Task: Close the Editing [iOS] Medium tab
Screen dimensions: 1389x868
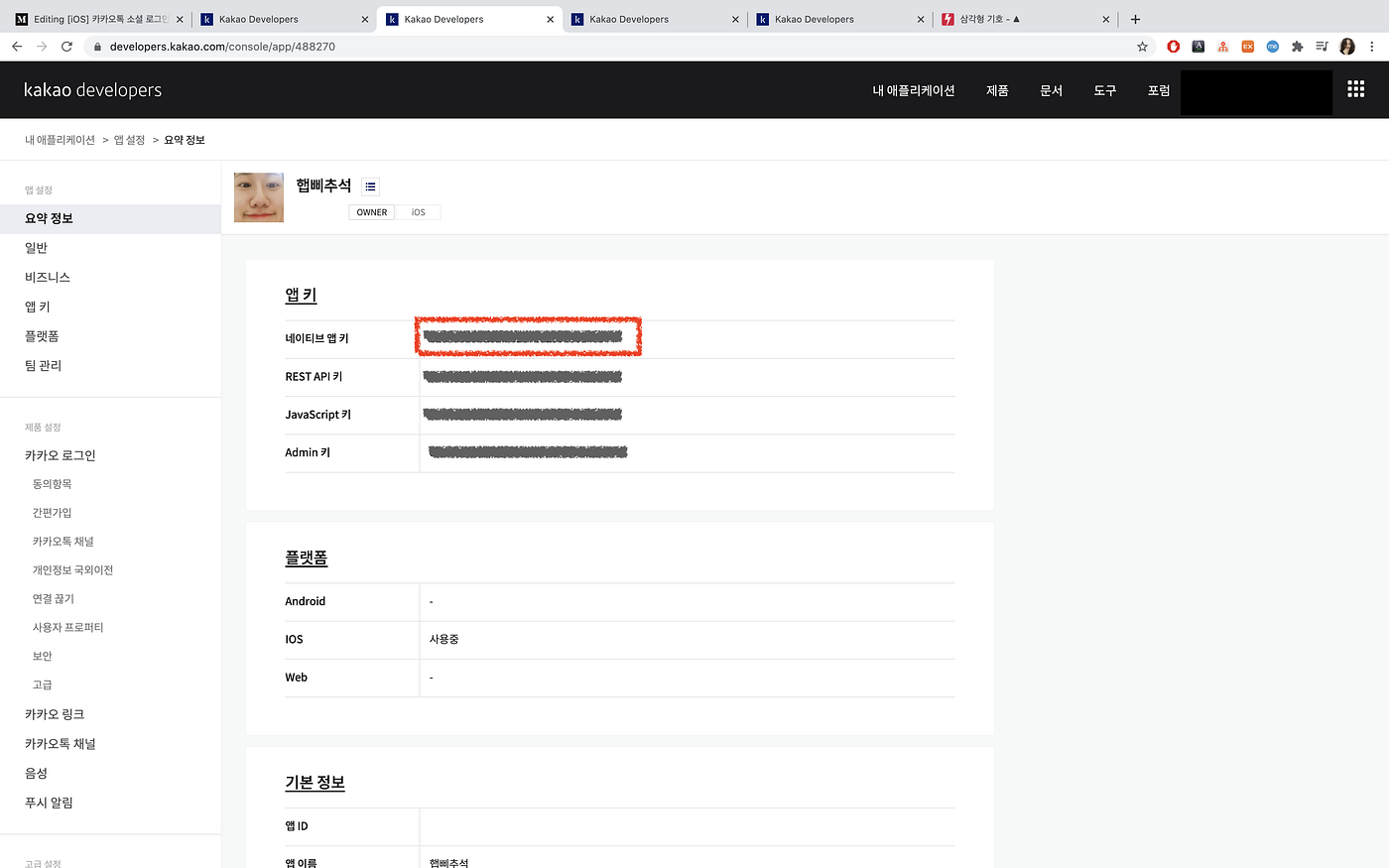Action: coord(180,19)
